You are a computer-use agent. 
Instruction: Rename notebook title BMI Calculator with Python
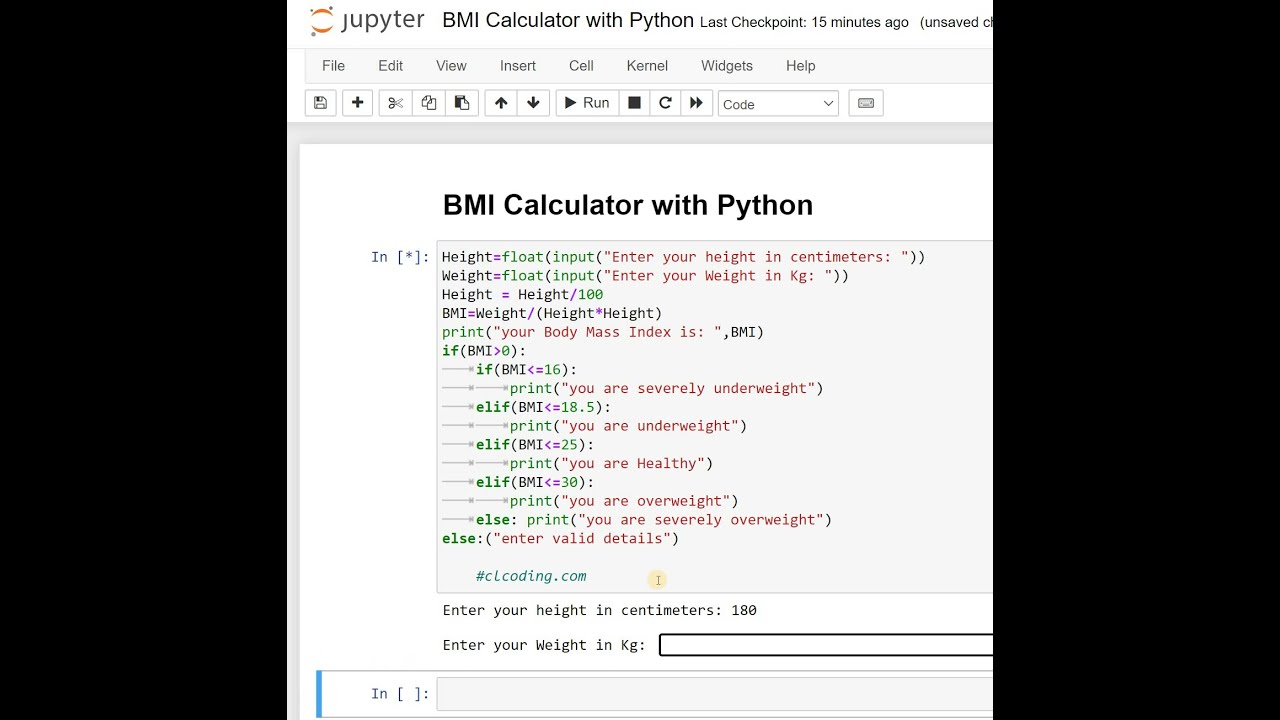pyautogui.click(x=568, y=21)
